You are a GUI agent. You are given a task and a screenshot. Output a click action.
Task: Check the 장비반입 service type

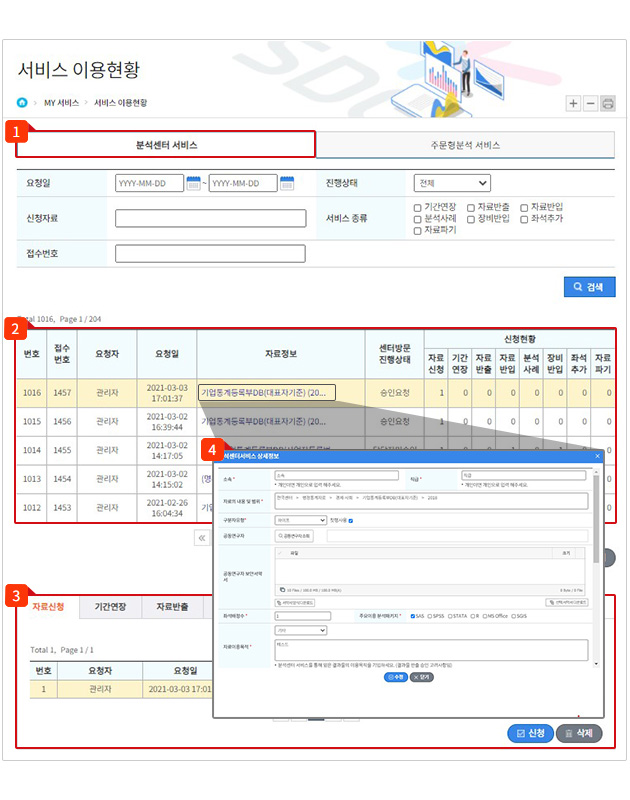pyautogui.click(x=471, y=219)
